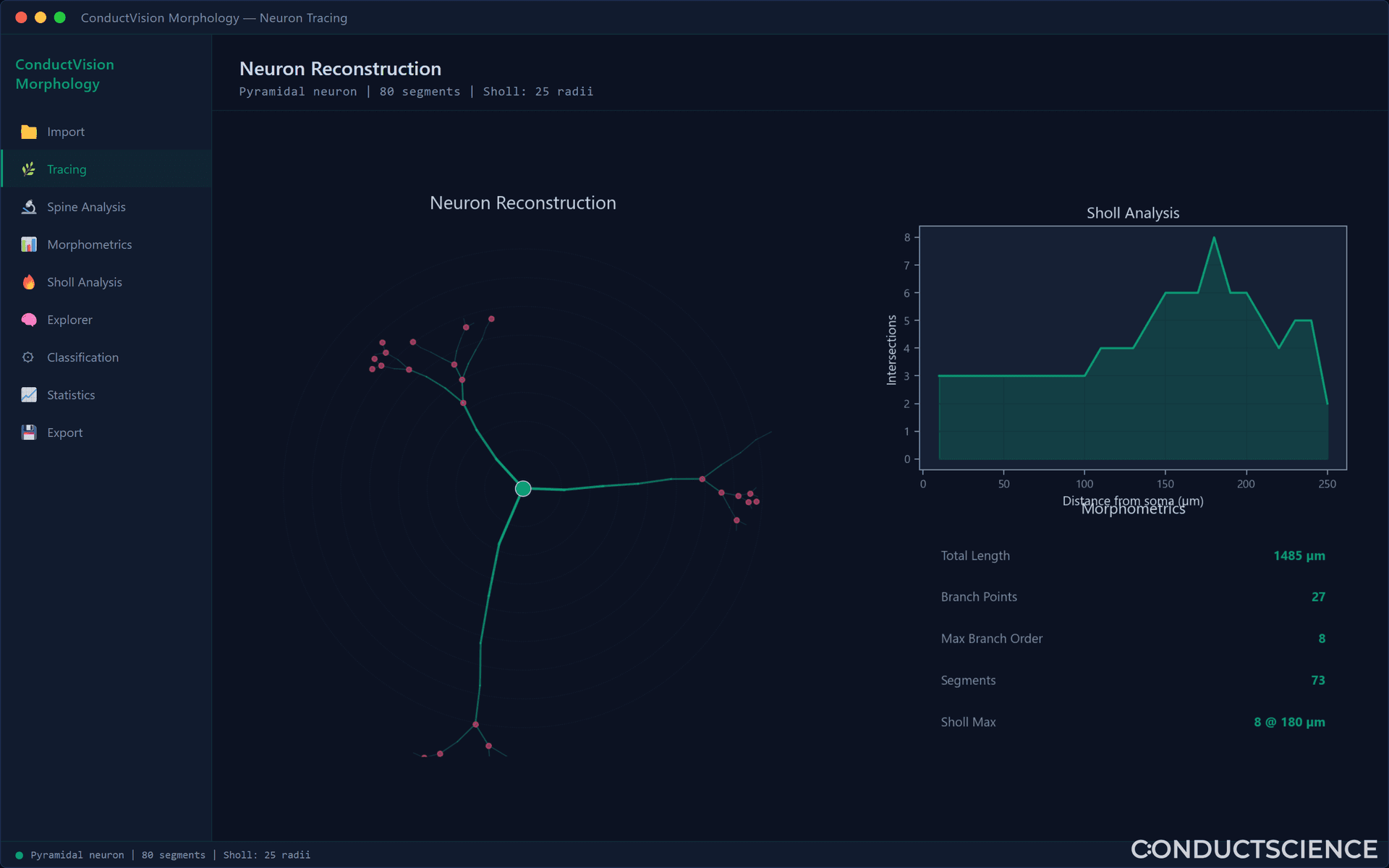Select the Total Length value 1485 µm
The width and height of the screenshot is (1389, 868).
[1299, 556]
